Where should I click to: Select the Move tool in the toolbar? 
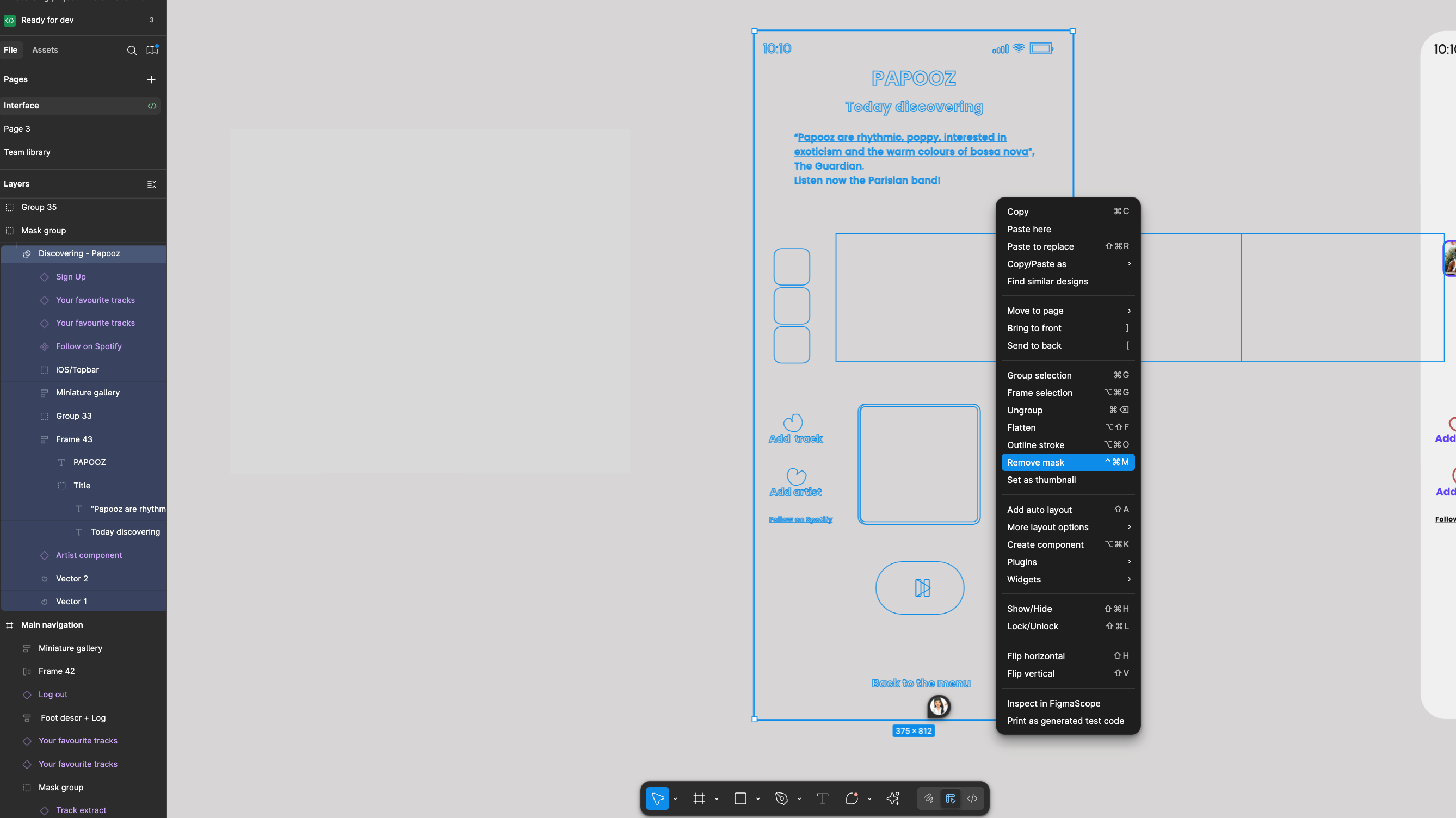(x=657, y=798)
